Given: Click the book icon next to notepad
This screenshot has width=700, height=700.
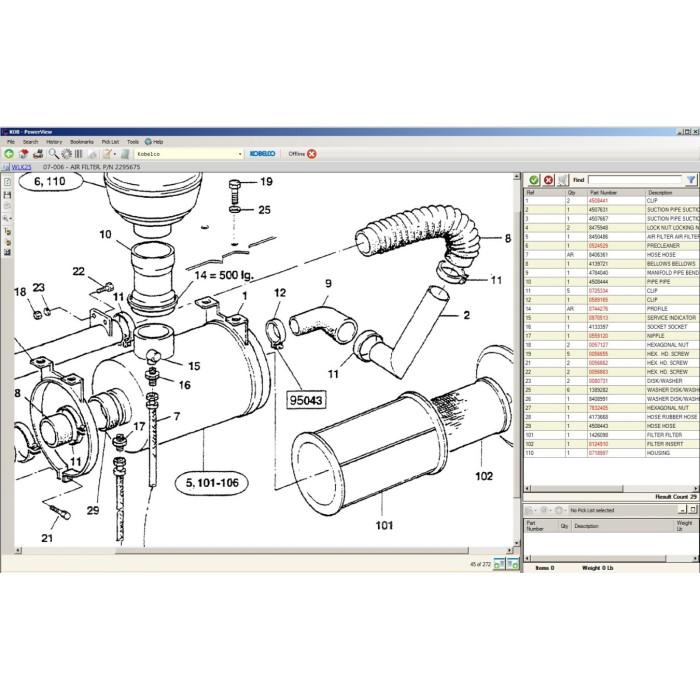Looking at the screenshot, I should pos(125,154).
